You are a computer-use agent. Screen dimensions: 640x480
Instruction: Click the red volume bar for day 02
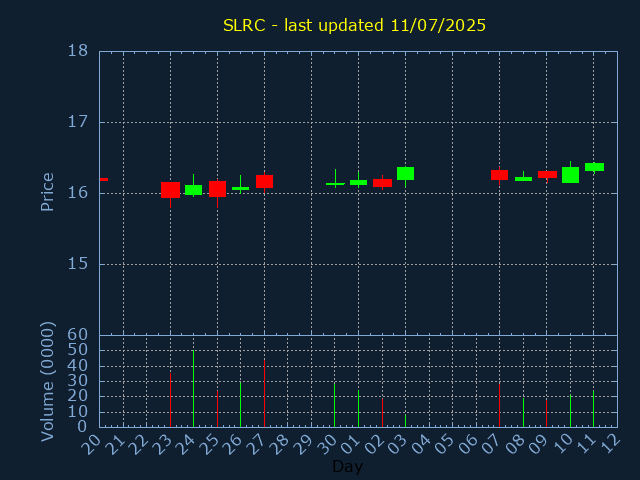click(x=382, y=413)
